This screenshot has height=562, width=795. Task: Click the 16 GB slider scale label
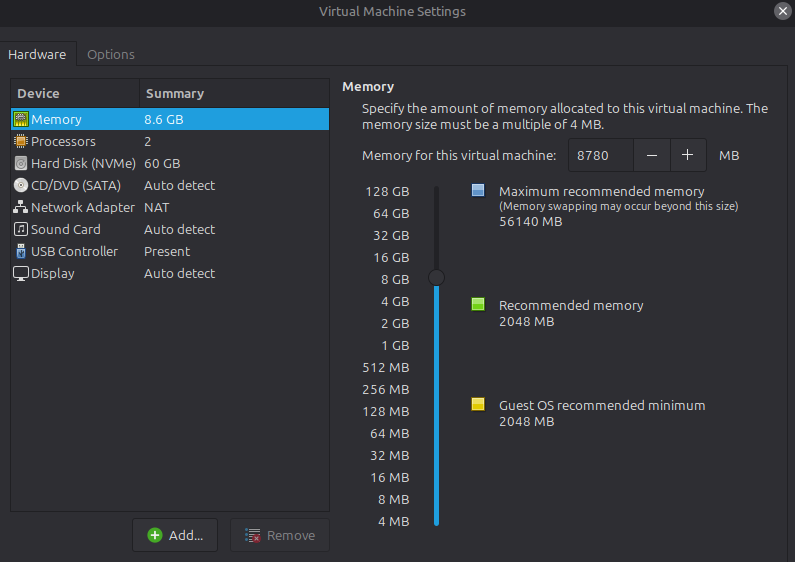coord(391,257)
